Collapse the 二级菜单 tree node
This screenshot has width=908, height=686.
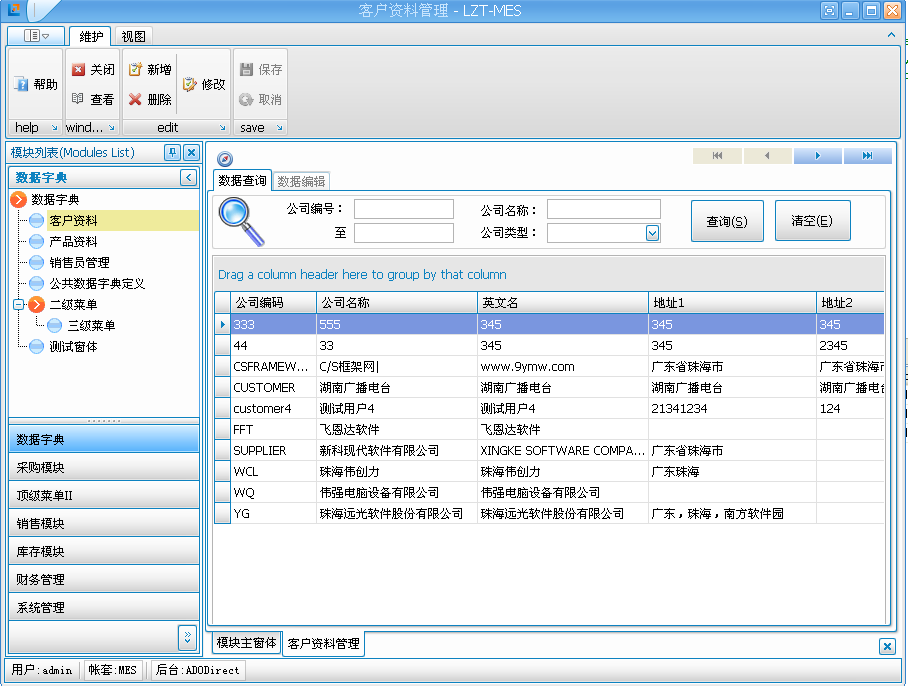(x=19, y=304)
